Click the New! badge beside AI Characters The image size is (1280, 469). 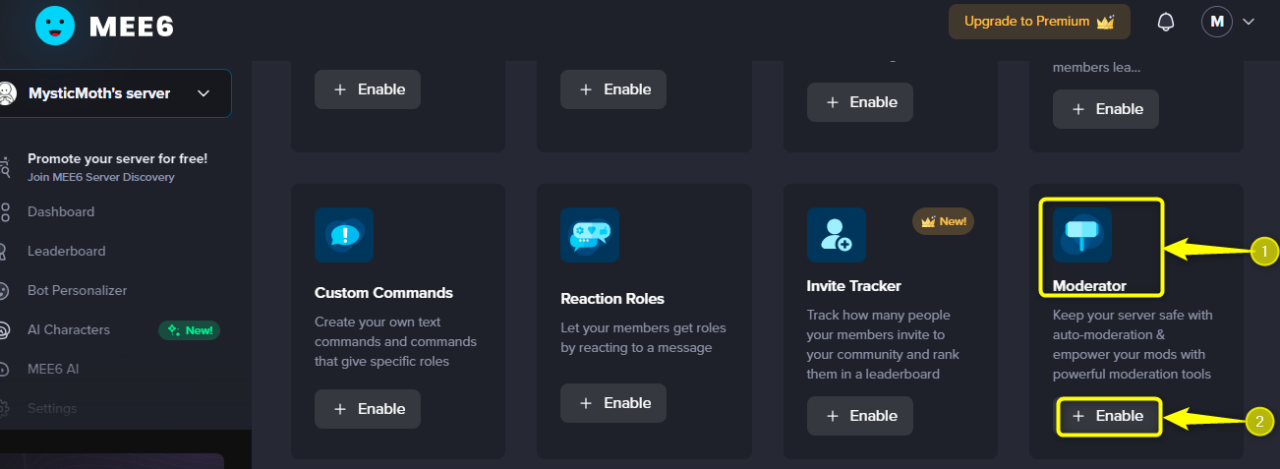(190, 330)
